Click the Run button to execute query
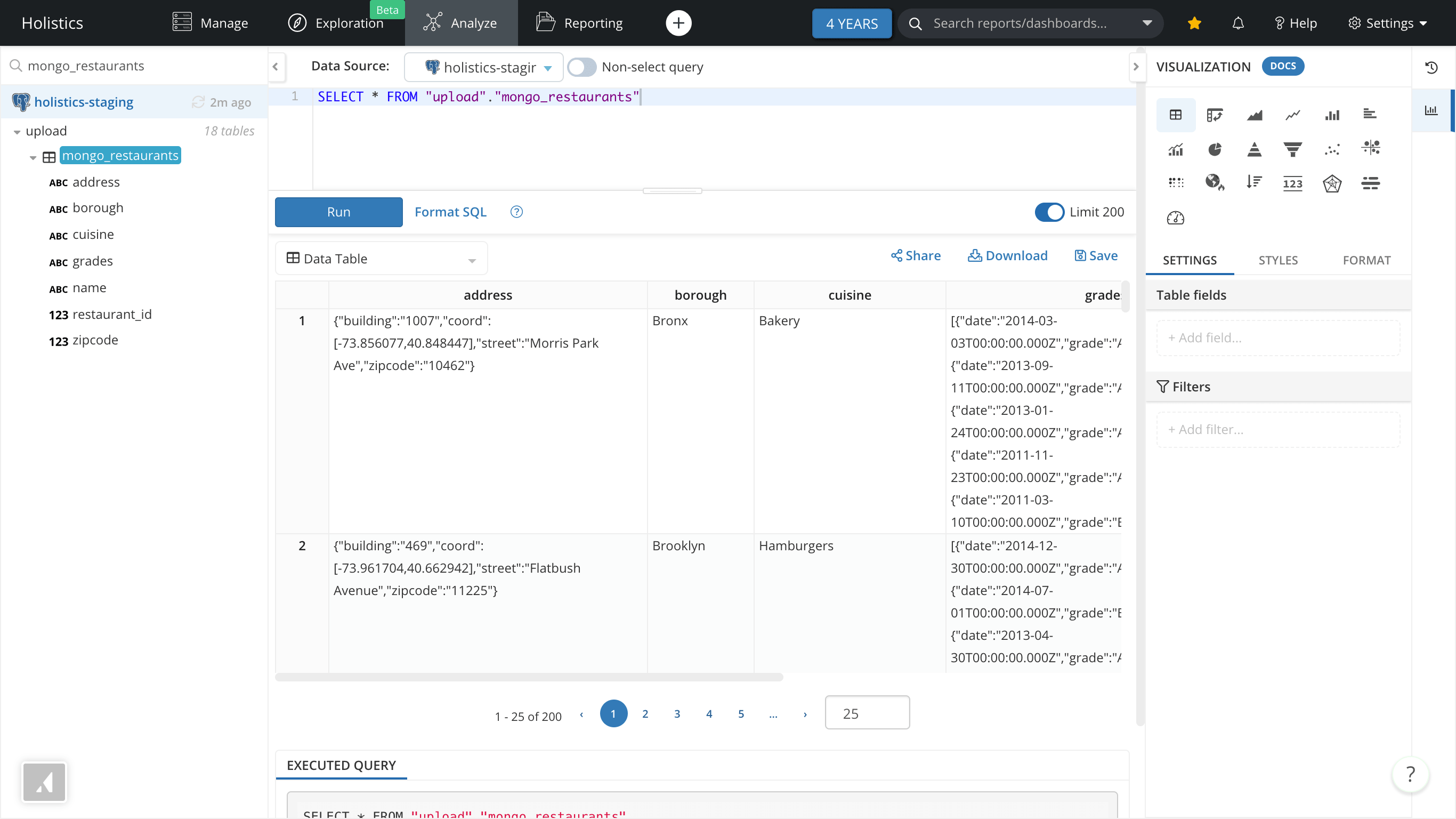Screen dimensions: 1456x819 [x=339, y=211]
